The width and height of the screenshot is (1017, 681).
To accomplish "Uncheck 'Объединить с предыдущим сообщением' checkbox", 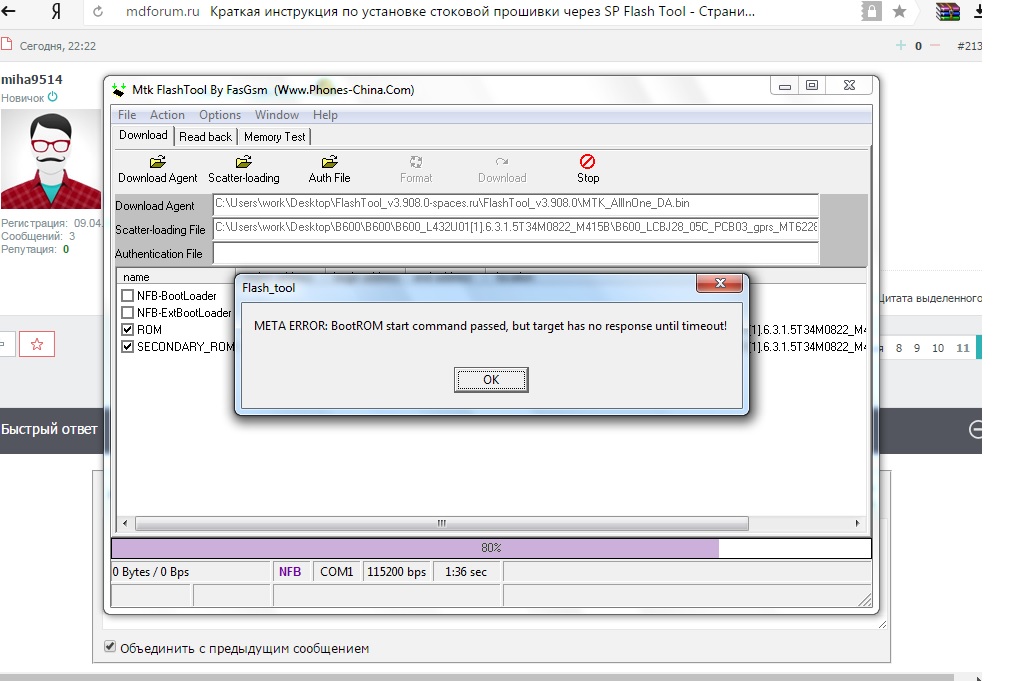I will (x=111, y=647).
